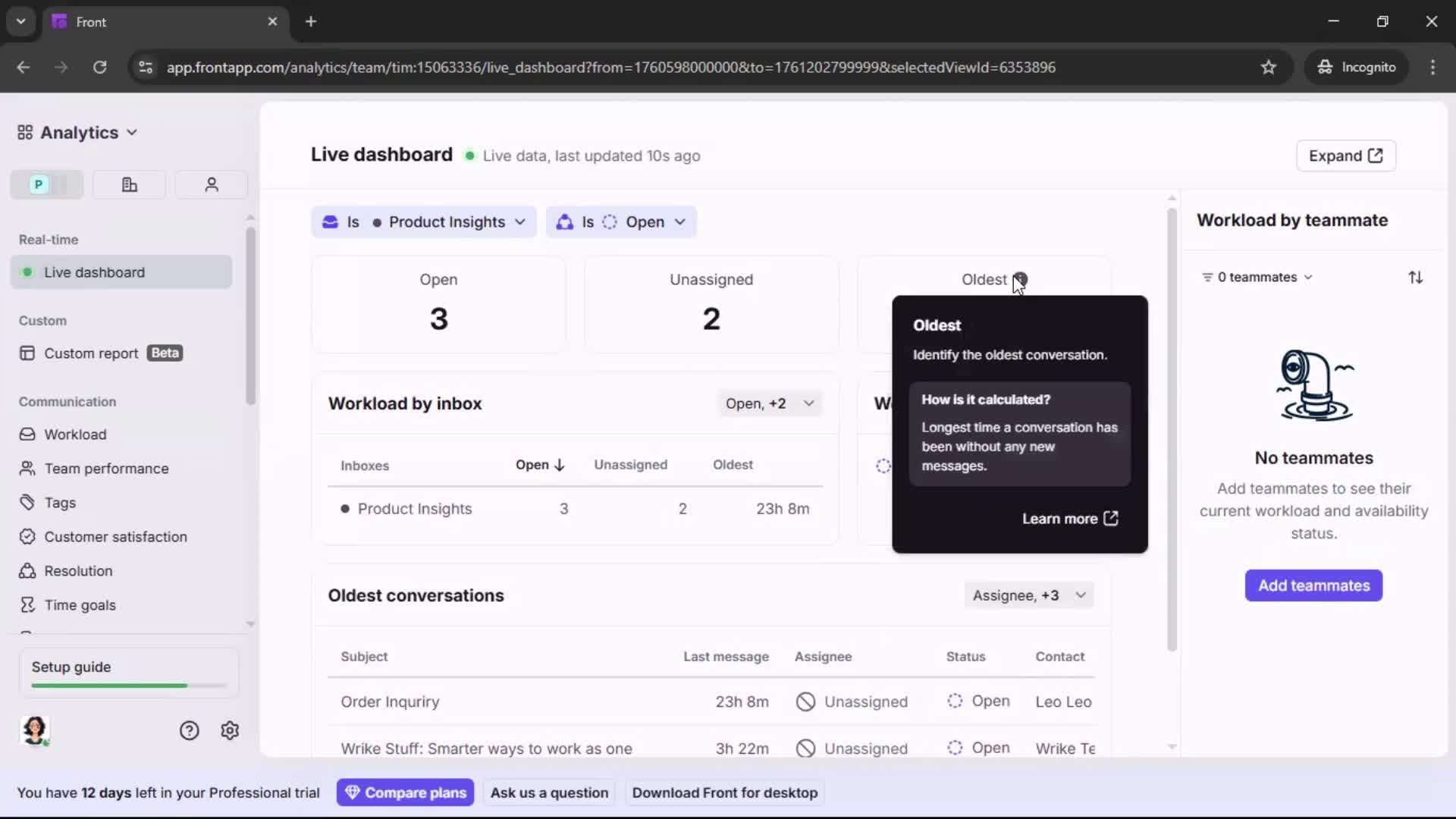Click the sort icon above Workload by teammate
Screen dimensions: 1456x819
tap(1417, 277)
